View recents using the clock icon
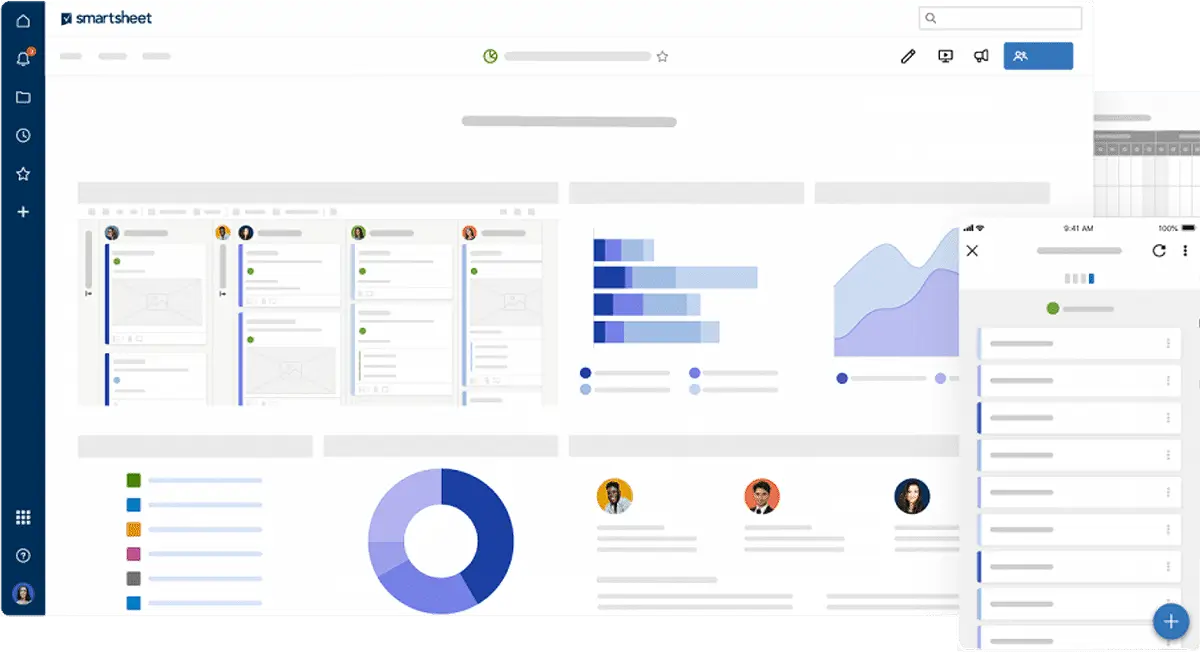The width and height of the screenshot is (1200, 652). coord(22,135)
